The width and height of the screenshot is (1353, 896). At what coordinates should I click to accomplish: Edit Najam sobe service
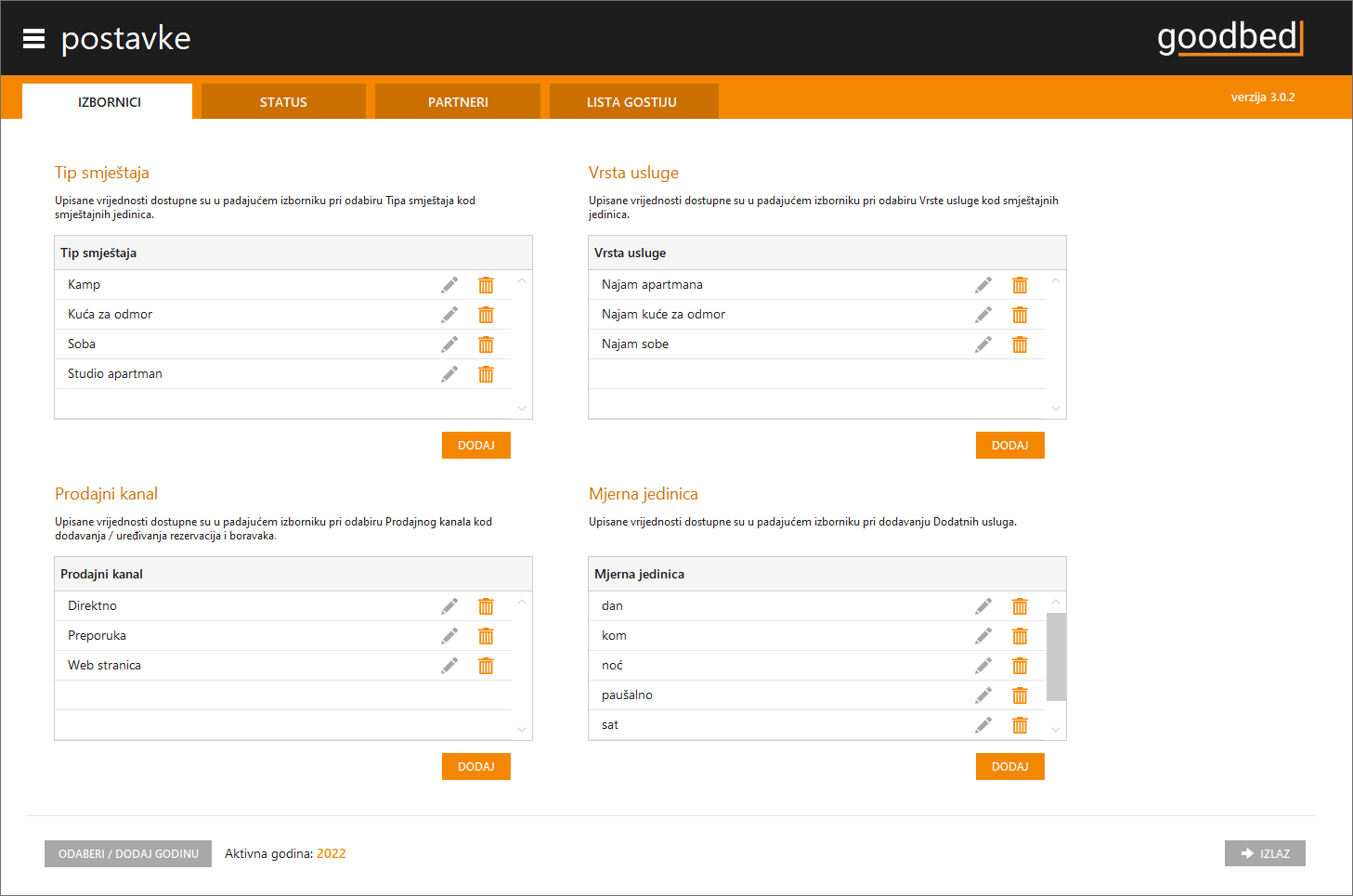[983, 344]
